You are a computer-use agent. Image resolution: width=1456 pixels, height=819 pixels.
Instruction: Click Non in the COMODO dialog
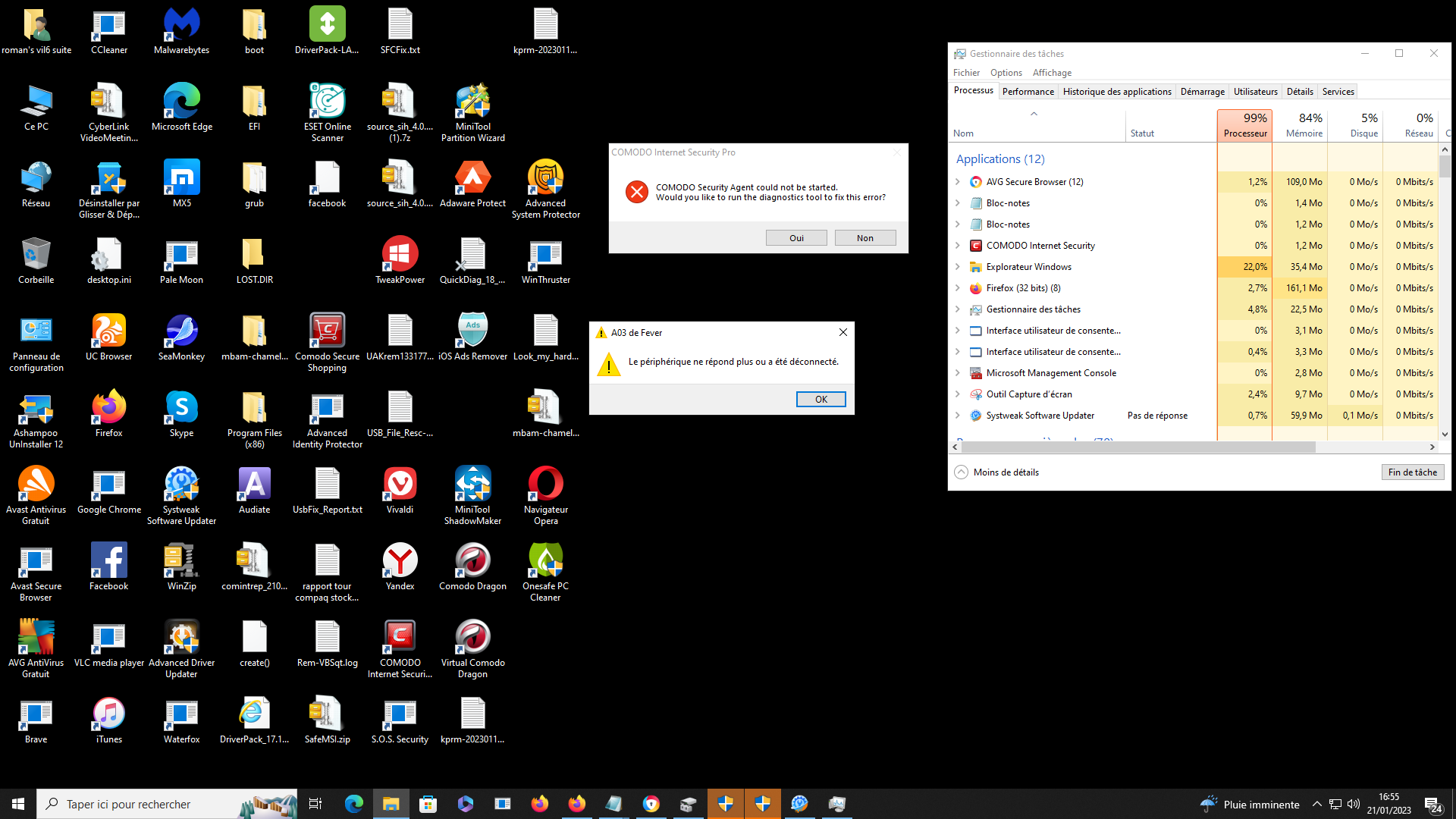(865, 238)
